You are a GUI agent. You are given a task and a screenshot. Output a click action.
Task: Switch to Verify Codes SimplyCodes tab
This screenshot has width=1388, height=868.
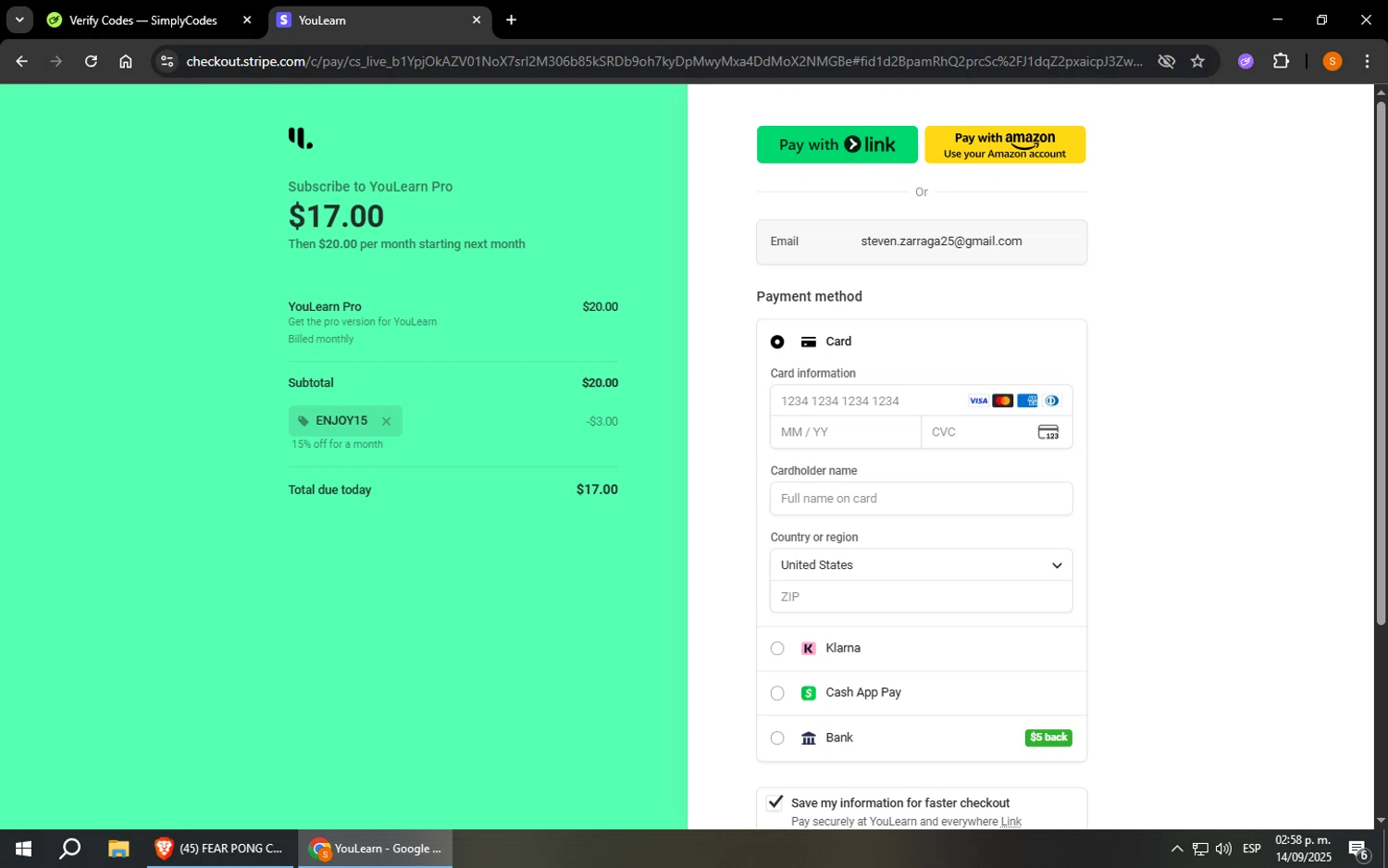coord(150,20)
